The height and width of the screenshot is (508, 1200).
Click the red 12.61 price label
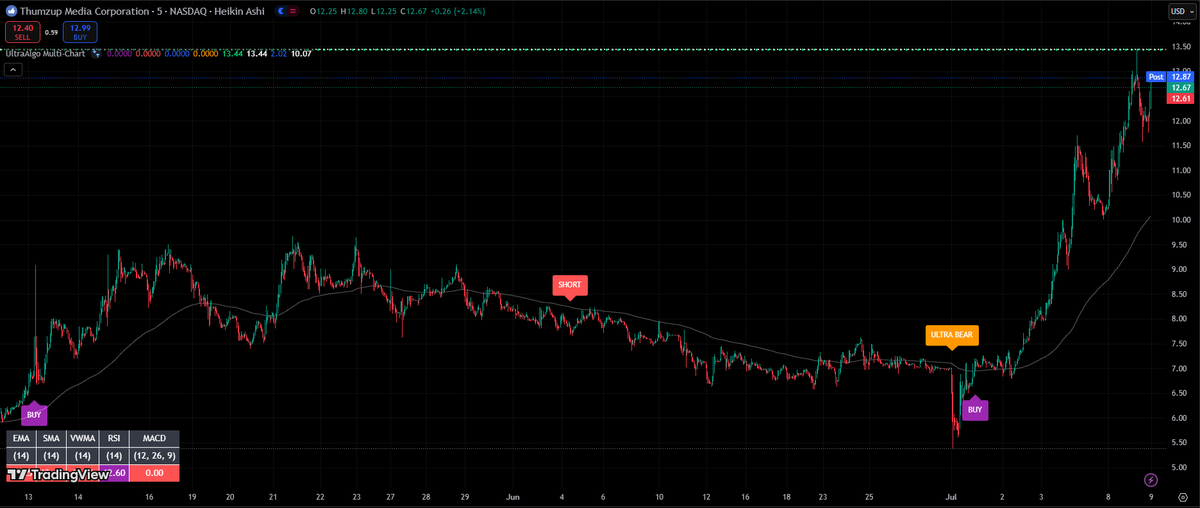tap(1181, 99)
